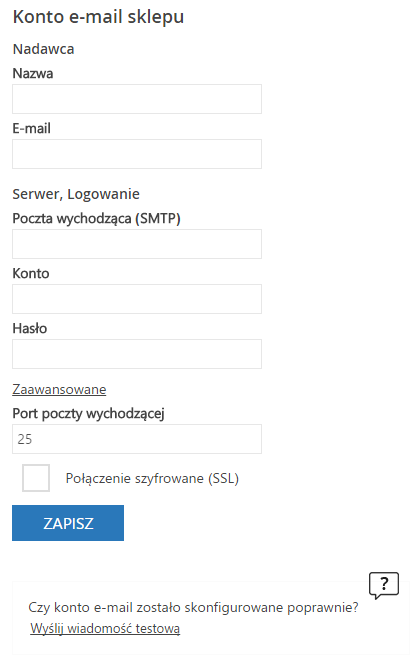Select the Poczta wychodząca (SMTP) server field
Image resolution: width=414 pixels, height=663 pixels.
137,244
